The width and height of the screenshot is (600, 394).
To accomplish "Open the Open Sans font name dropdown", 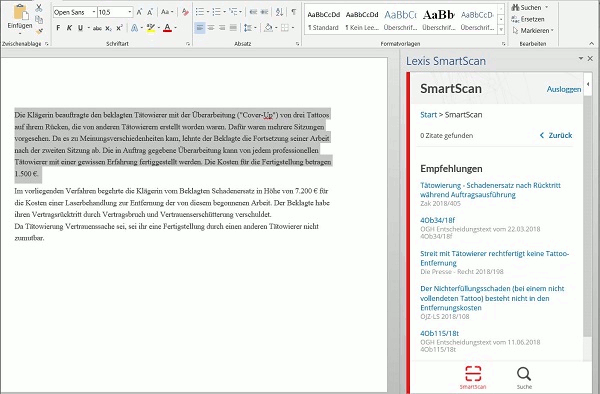I will pyautogui.click(x=94, y=12).
